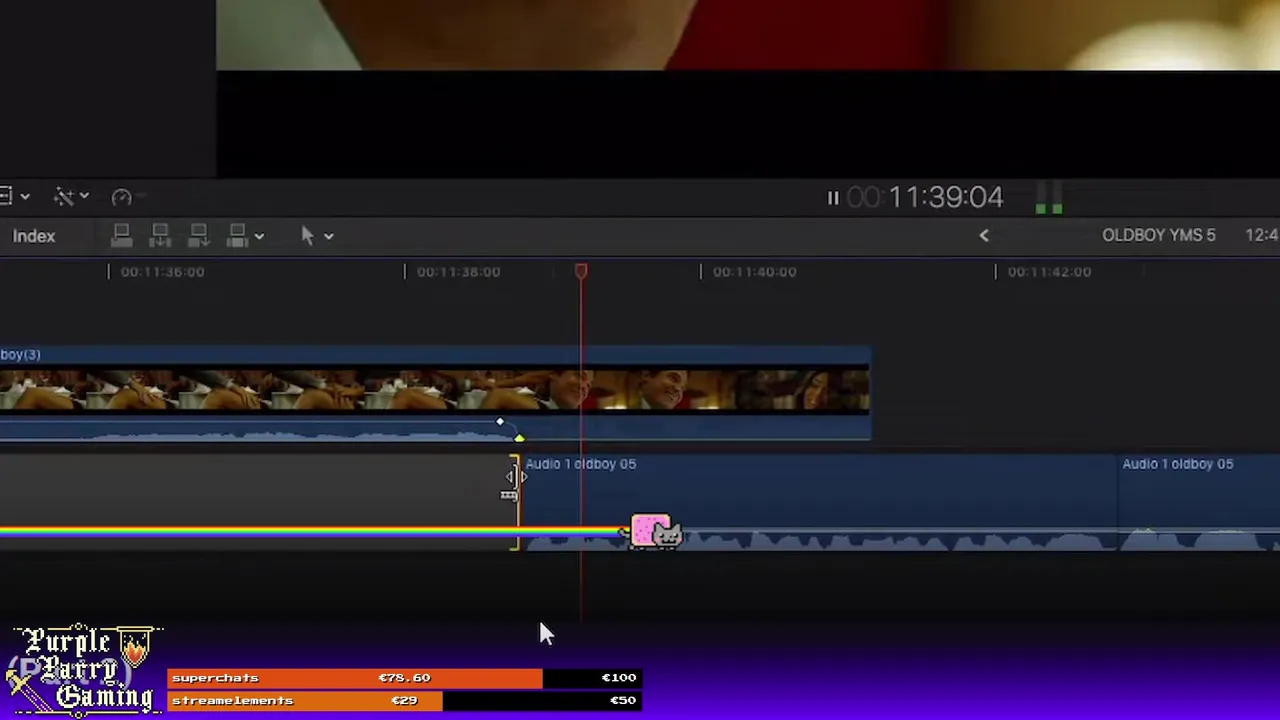
Task: Click the connect clip to storyline icon
Action: tap(122, 236)
